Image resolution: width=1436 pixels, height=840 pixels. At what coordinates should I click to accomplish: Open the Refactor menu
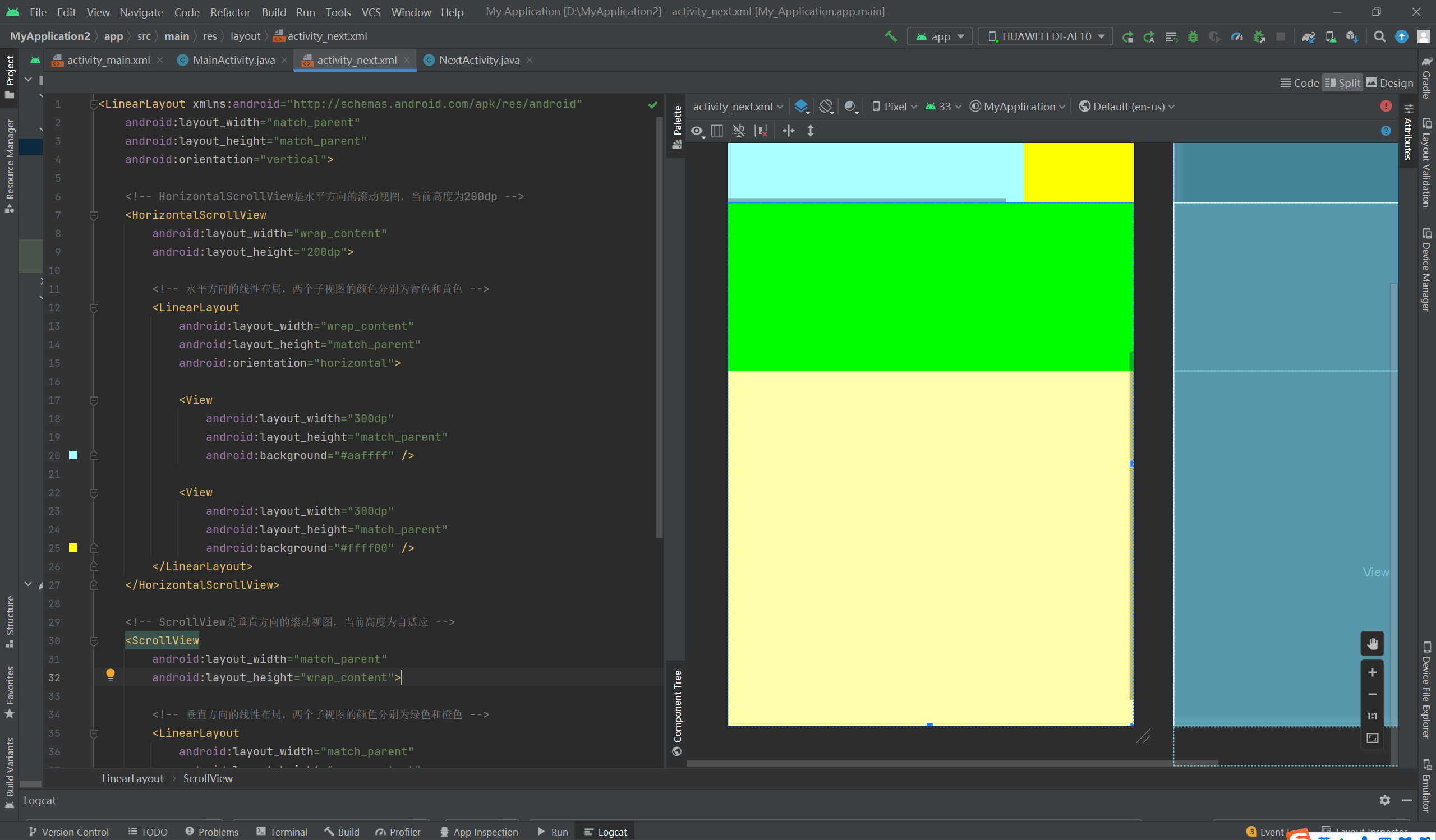(229, 12)
